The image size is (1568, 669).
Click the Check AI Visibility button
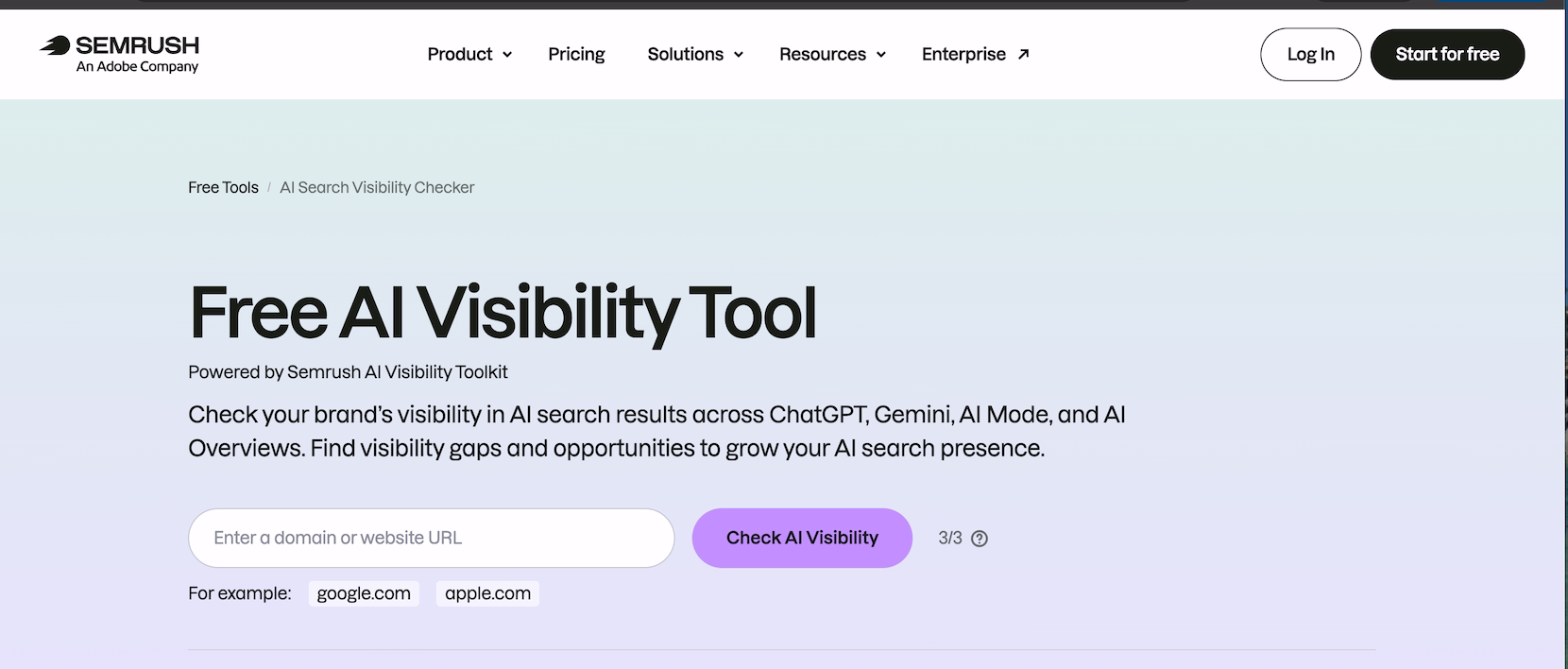click(802, 538)
